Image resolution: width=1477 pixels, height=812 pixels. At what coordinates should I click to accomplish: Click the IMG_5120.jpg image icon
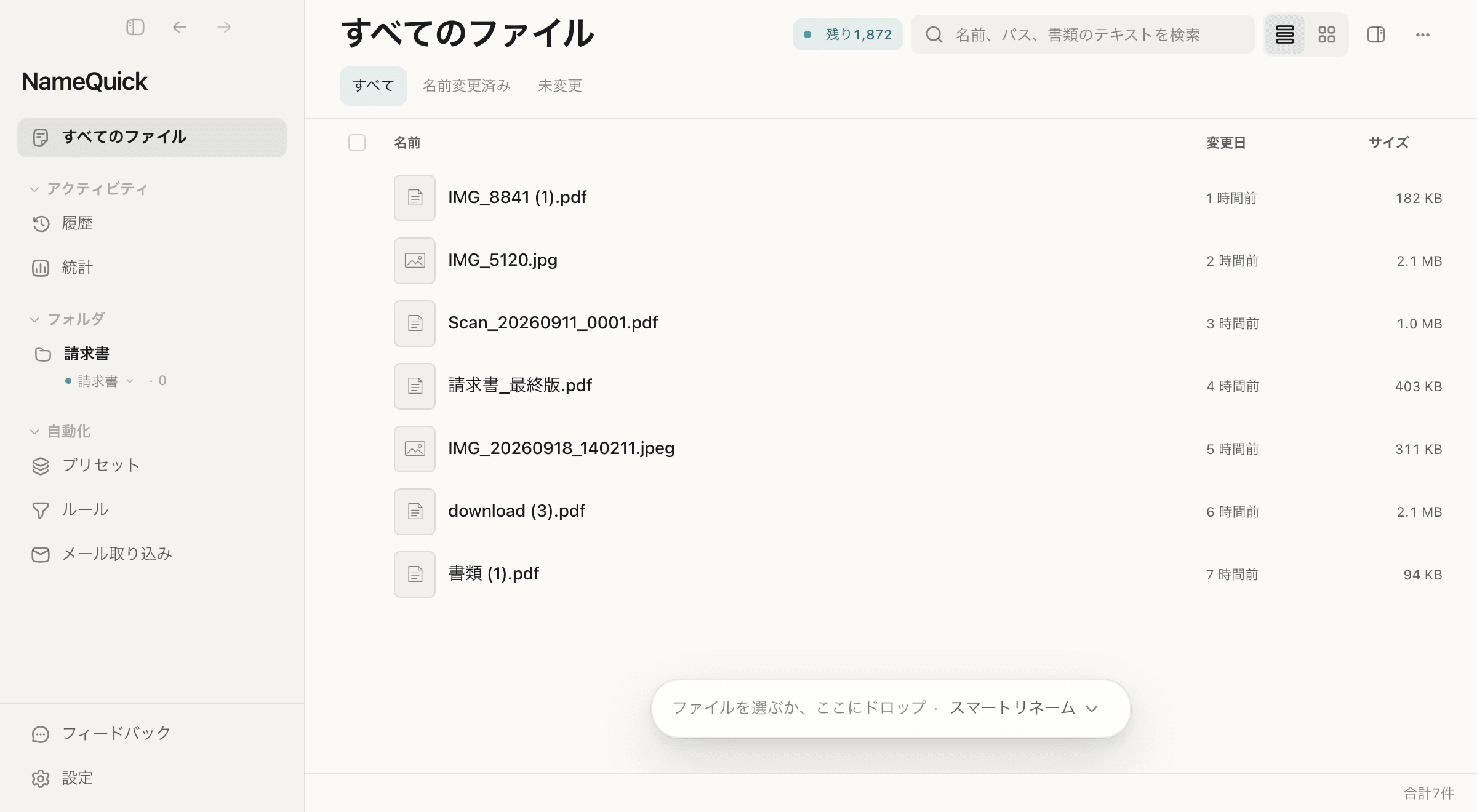coord(415,261)
